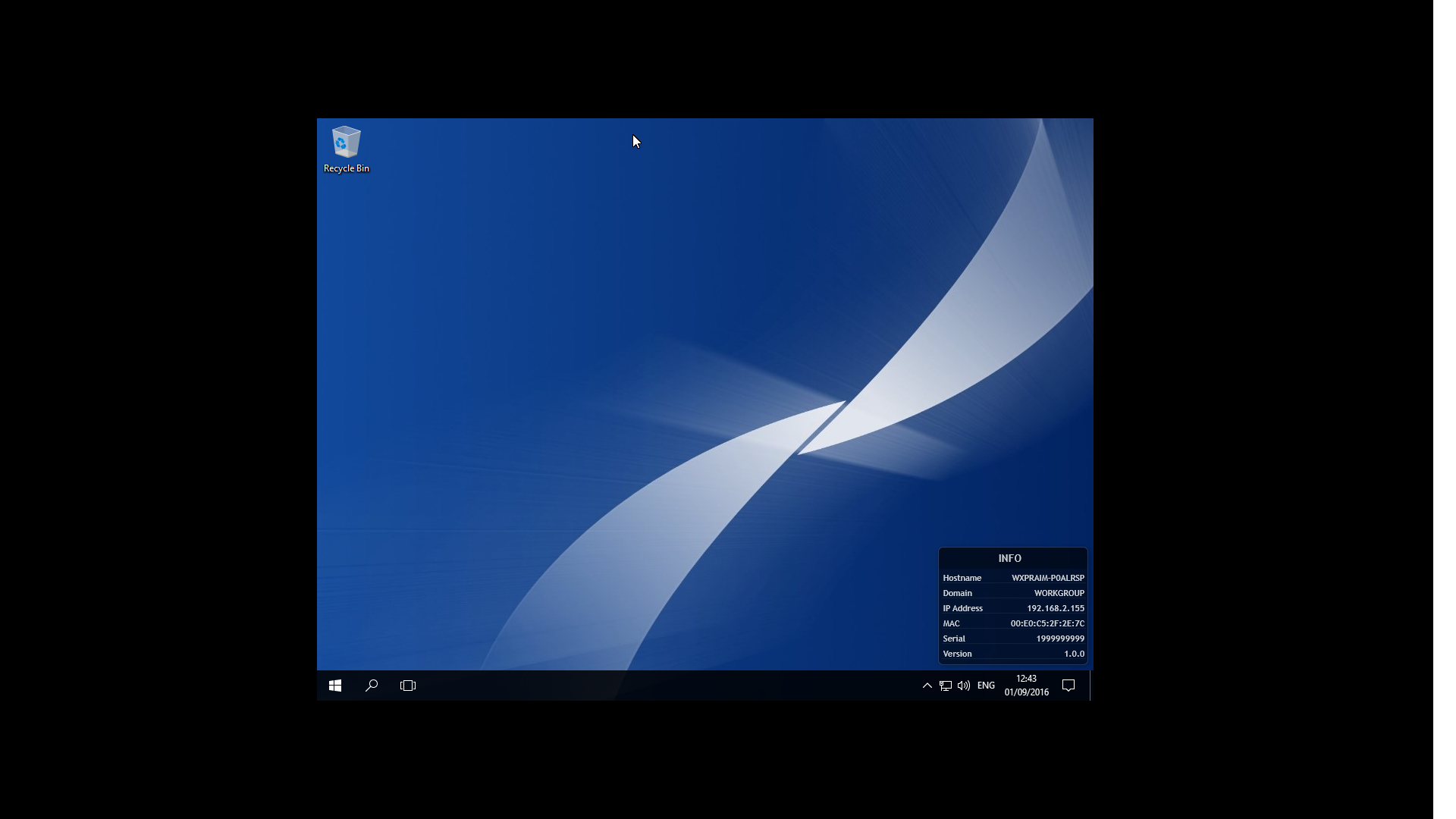The image size is (1456, 819).
Task: Open the taskbar search magnifier
Action: tap(372, 686)
